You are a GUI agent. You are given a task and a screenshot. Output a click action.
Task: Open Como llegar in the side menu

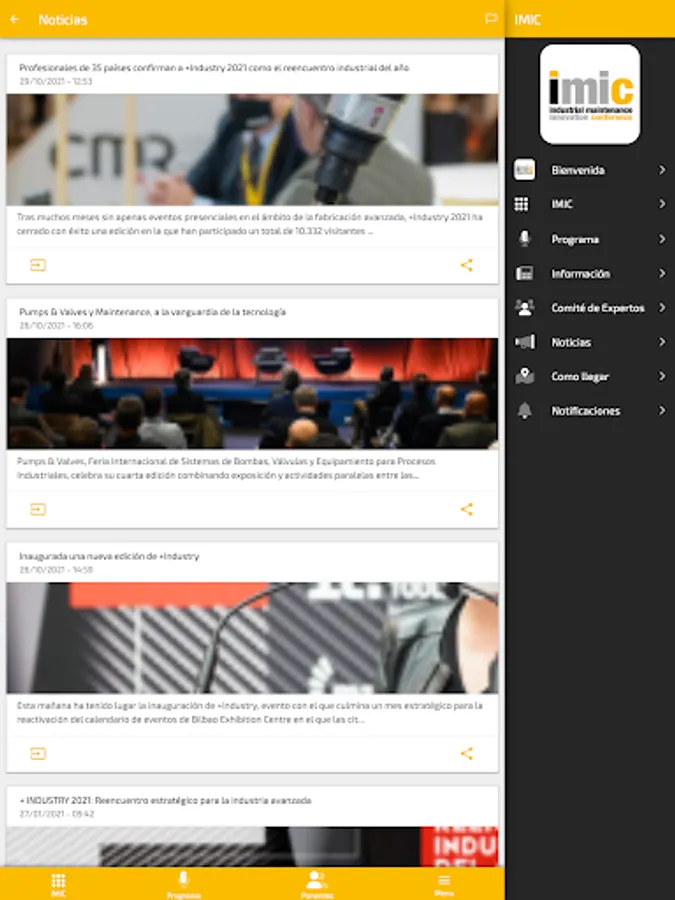tap(580, 377)
